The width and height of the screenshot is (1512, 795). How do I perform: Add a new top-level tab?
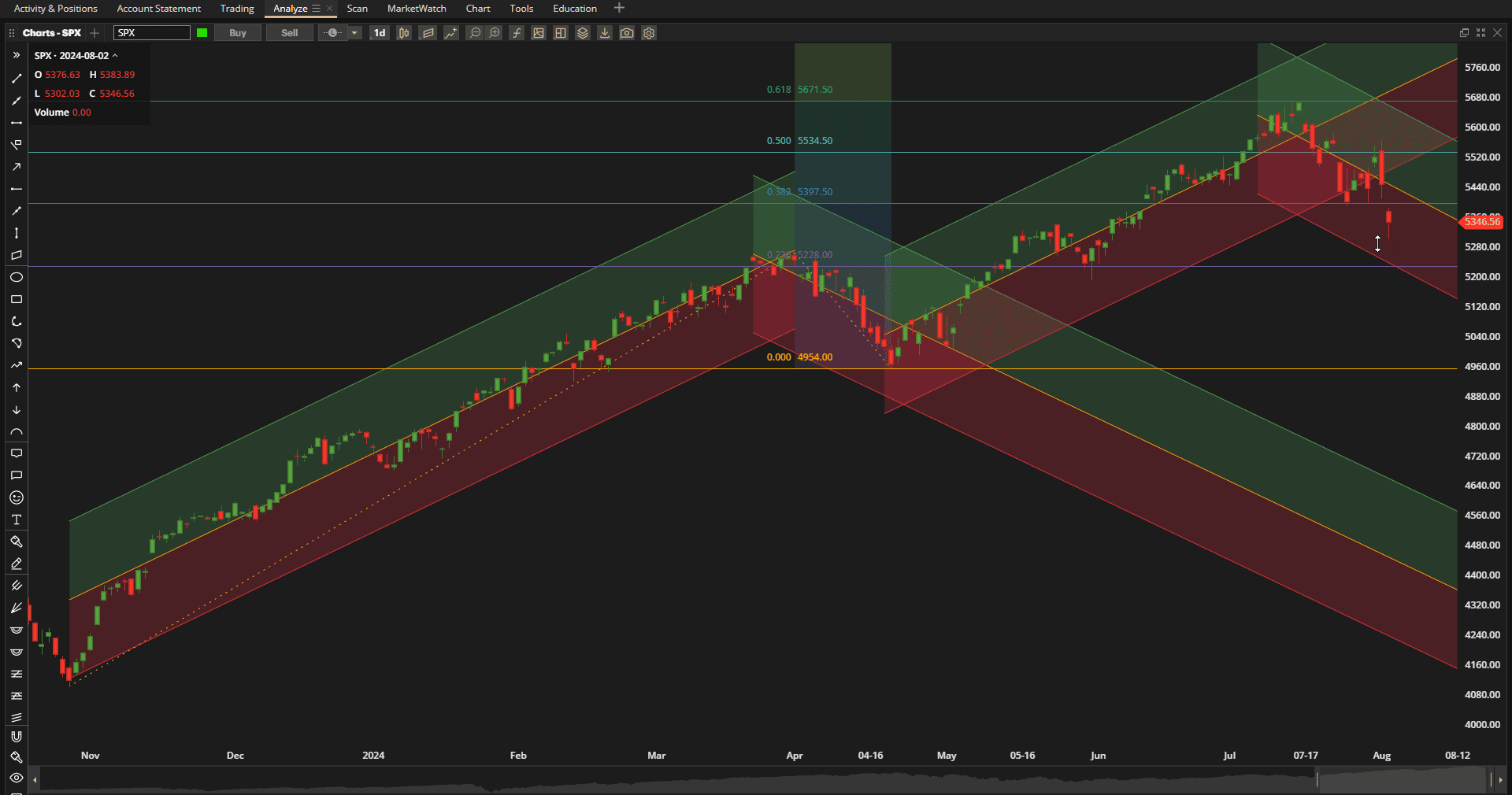tap(619, 8)
